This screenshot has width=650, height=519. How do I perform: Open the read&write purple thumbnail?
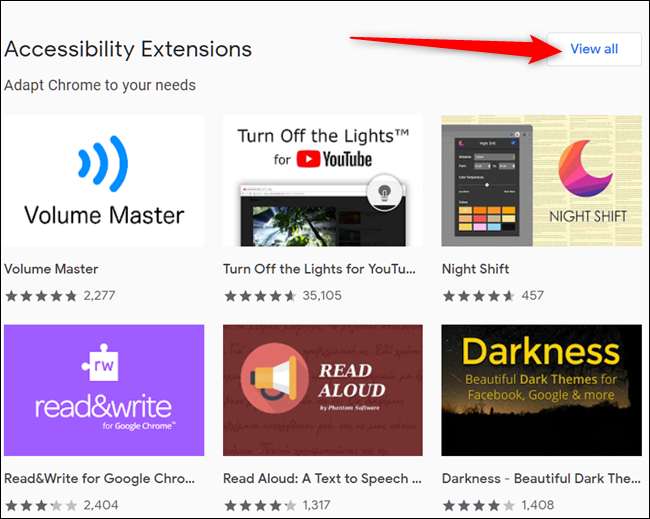coord(104,390)
